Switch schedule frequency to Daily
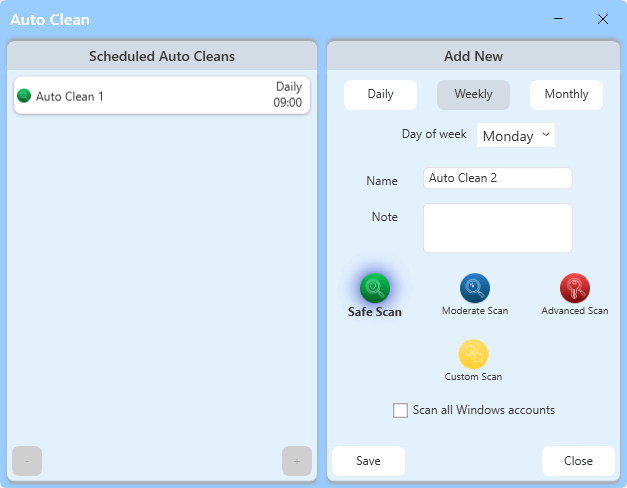This screenshot has height=488, width=627. click(x=380, y=95)
